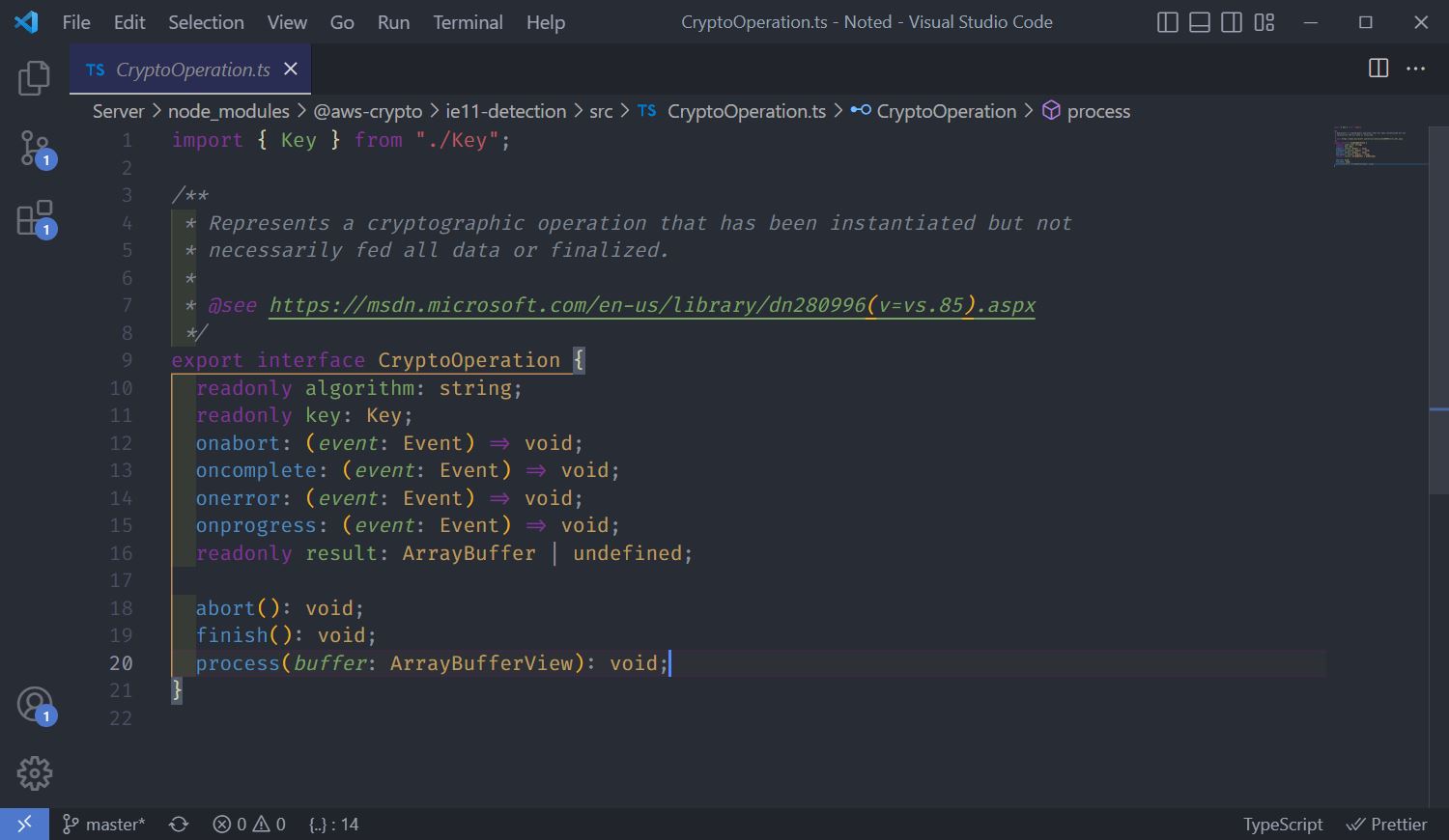Open the Extensions view

click(x=35, y=219)
